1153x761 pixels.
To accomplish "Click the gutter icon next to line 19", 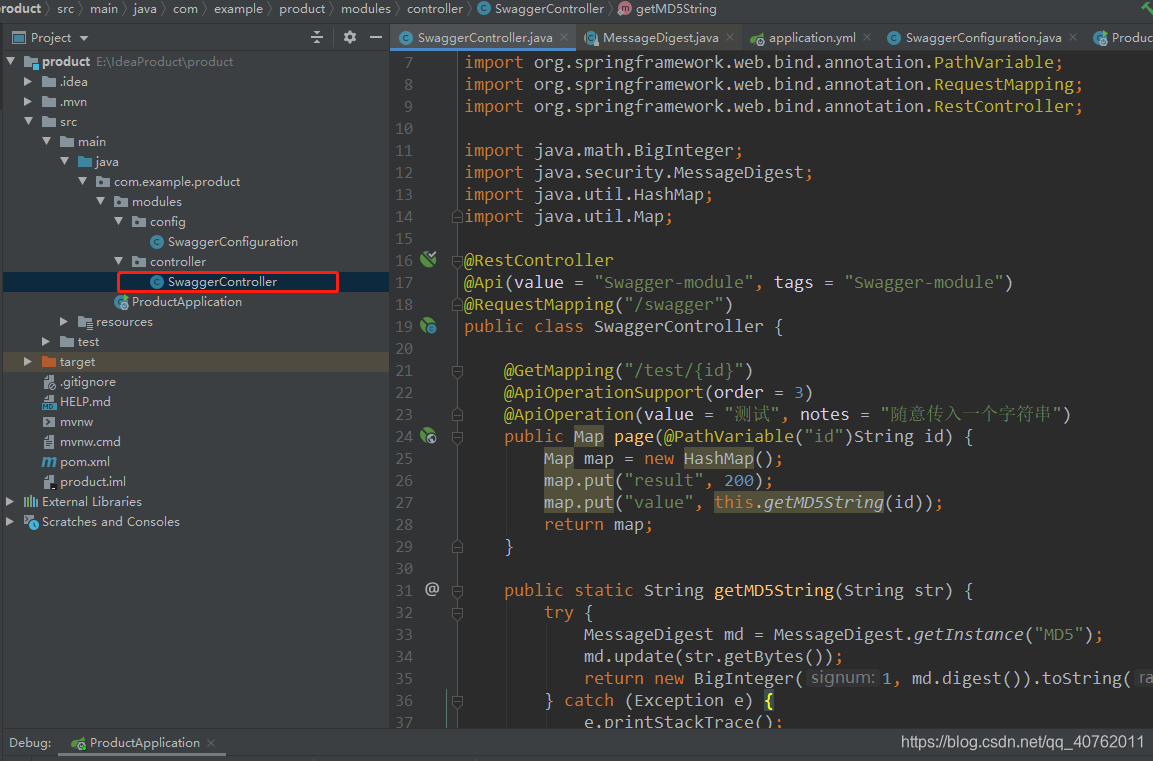I will pyautogui.click(x=429, y=325).
